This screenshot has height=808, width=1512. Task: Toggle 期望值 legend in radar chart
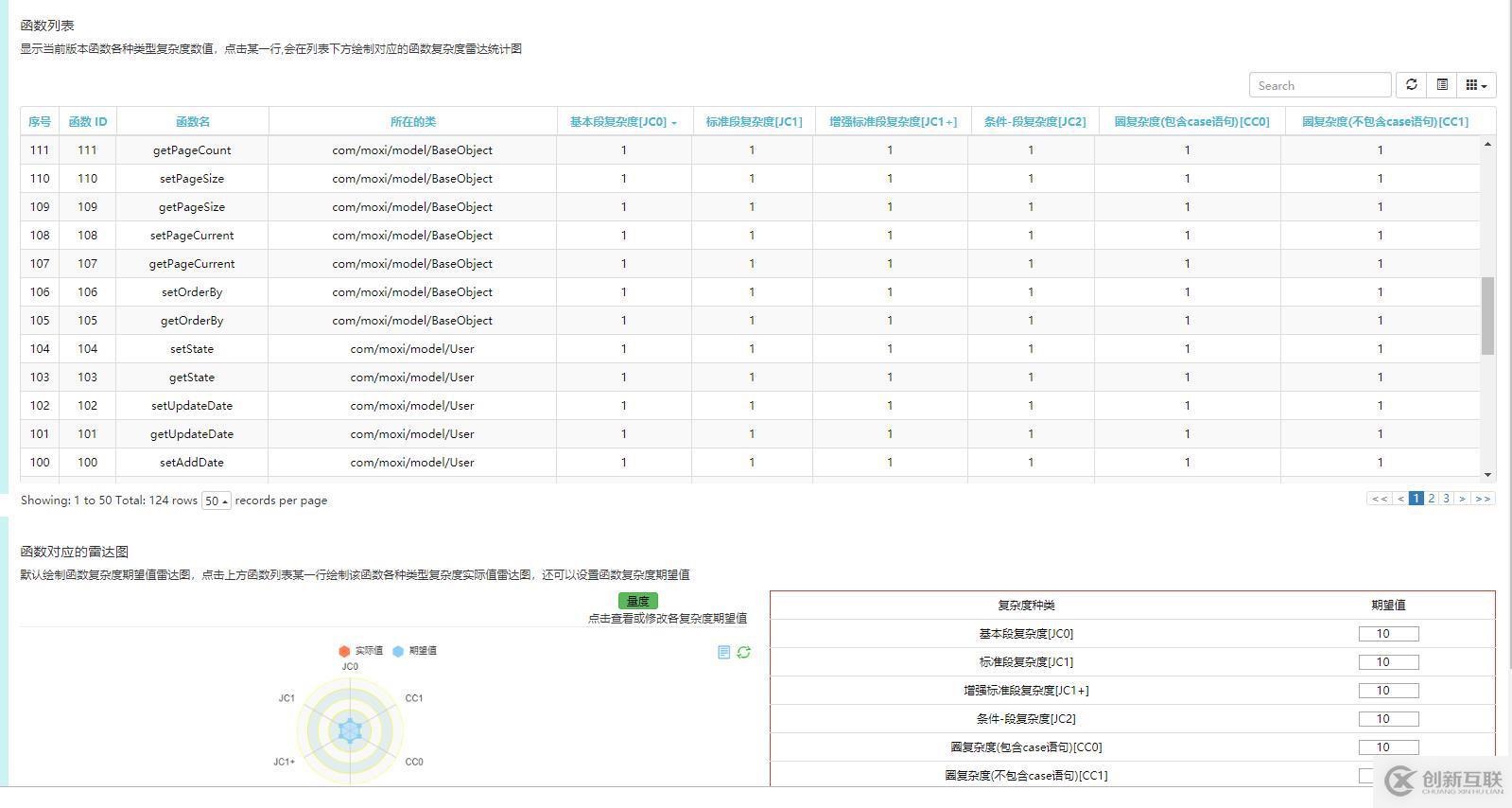(x=414, y=651)
